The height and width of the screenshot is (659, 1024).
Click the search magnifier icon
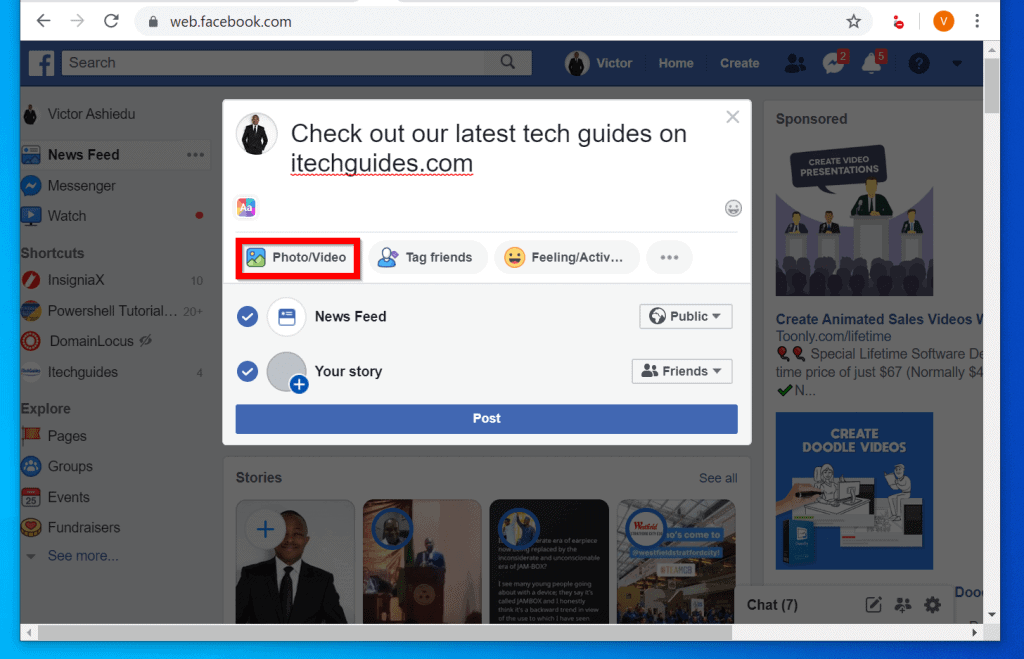point(507,62)
